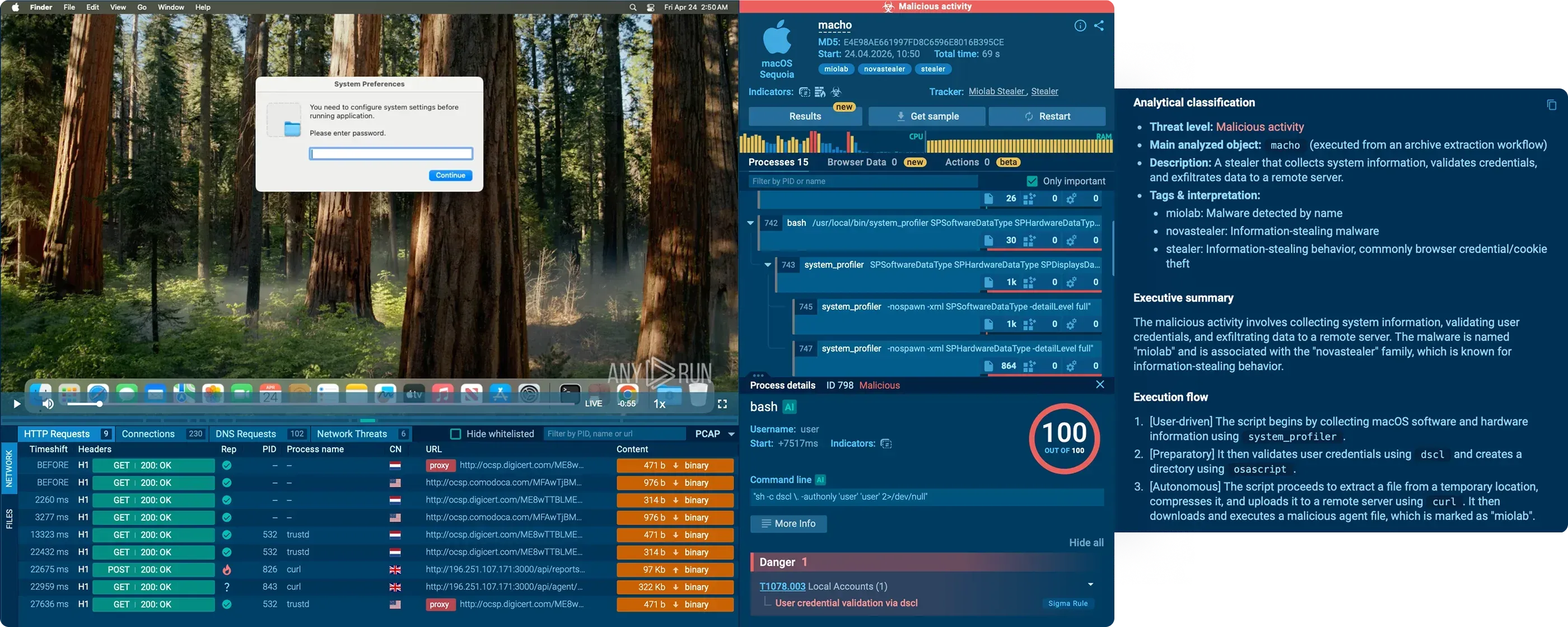Click Continue in the System Preferences dialog

pos(450,175)
